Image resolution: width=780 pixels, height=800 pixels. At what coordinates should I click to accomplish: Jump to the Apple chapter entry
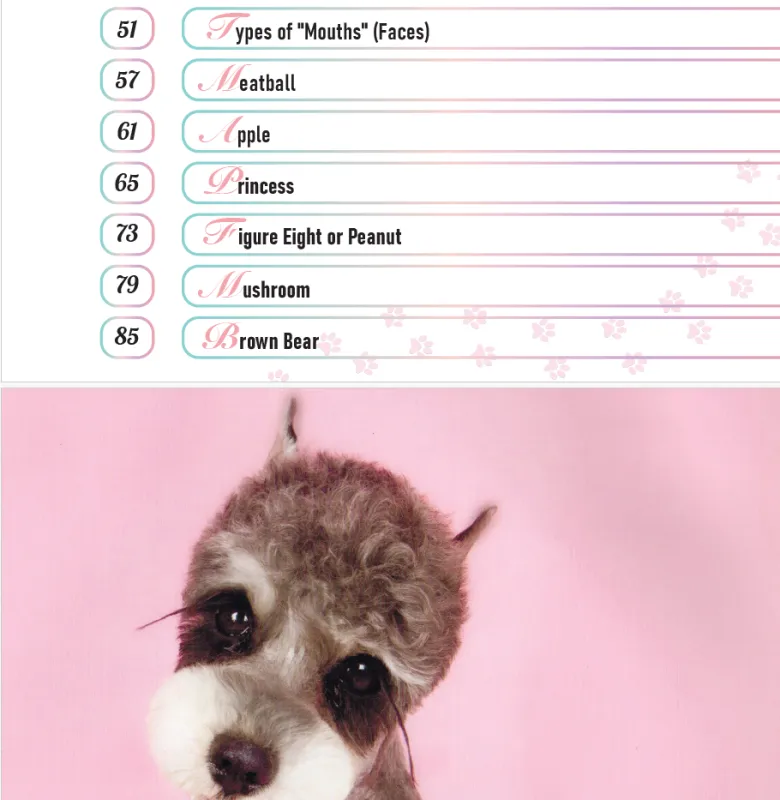coord(481,132)
